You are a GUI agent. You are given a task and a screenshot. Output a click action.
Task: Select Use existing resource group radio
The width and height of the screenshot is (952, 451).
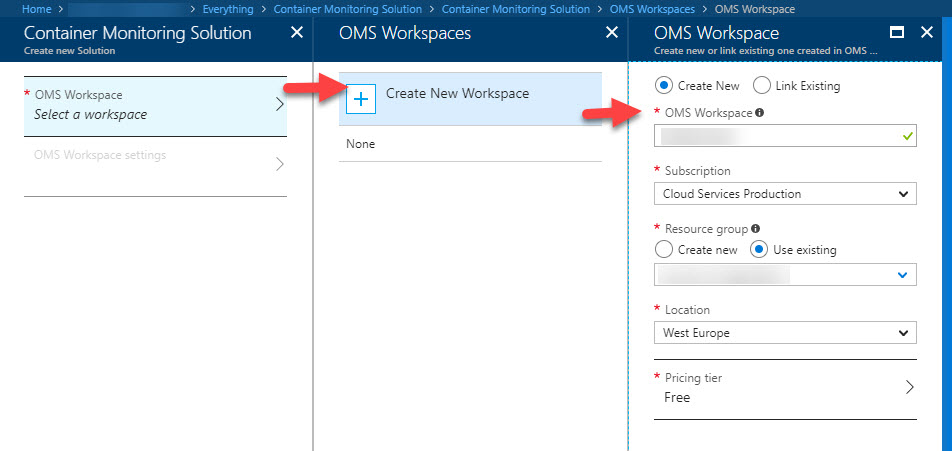759,249
